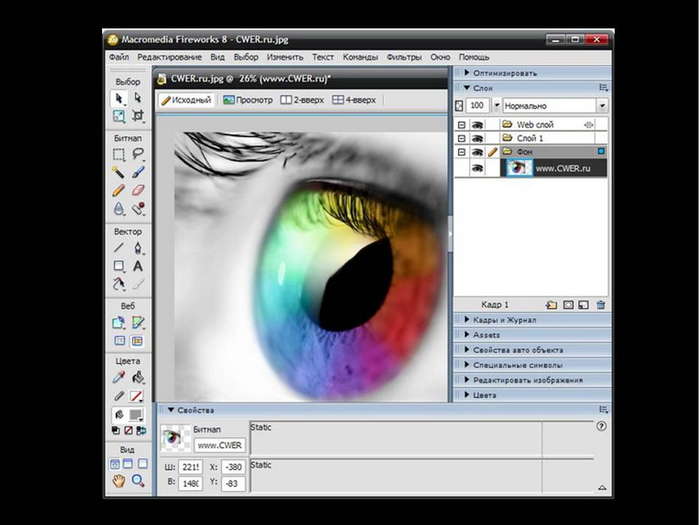Select the Magic Wand tool
The image size is (700, 525).
tap(118, 172)
